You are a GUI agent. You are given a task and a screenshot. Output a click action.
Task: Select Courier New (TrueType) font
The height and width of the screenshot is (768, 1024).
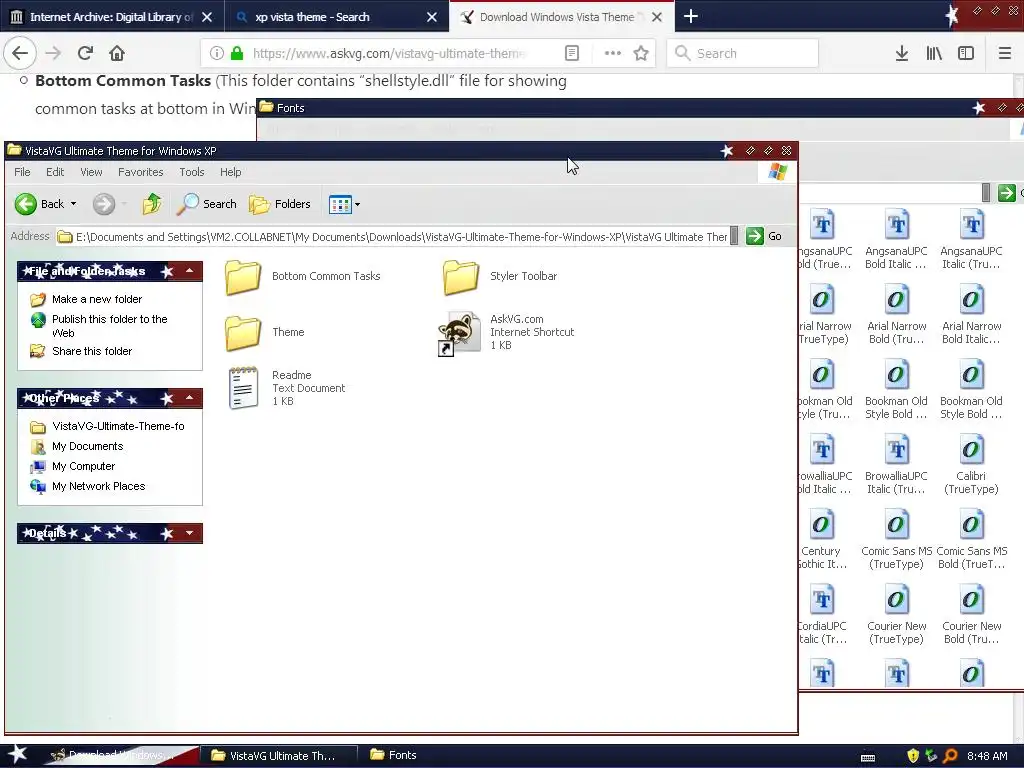(896, 615)
